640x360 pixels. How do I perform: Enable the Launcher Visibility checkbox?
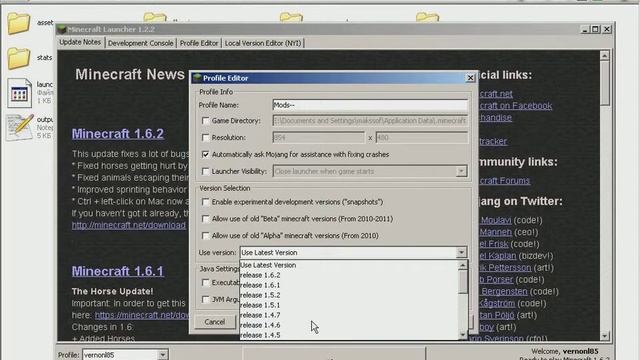pos(205,171)
